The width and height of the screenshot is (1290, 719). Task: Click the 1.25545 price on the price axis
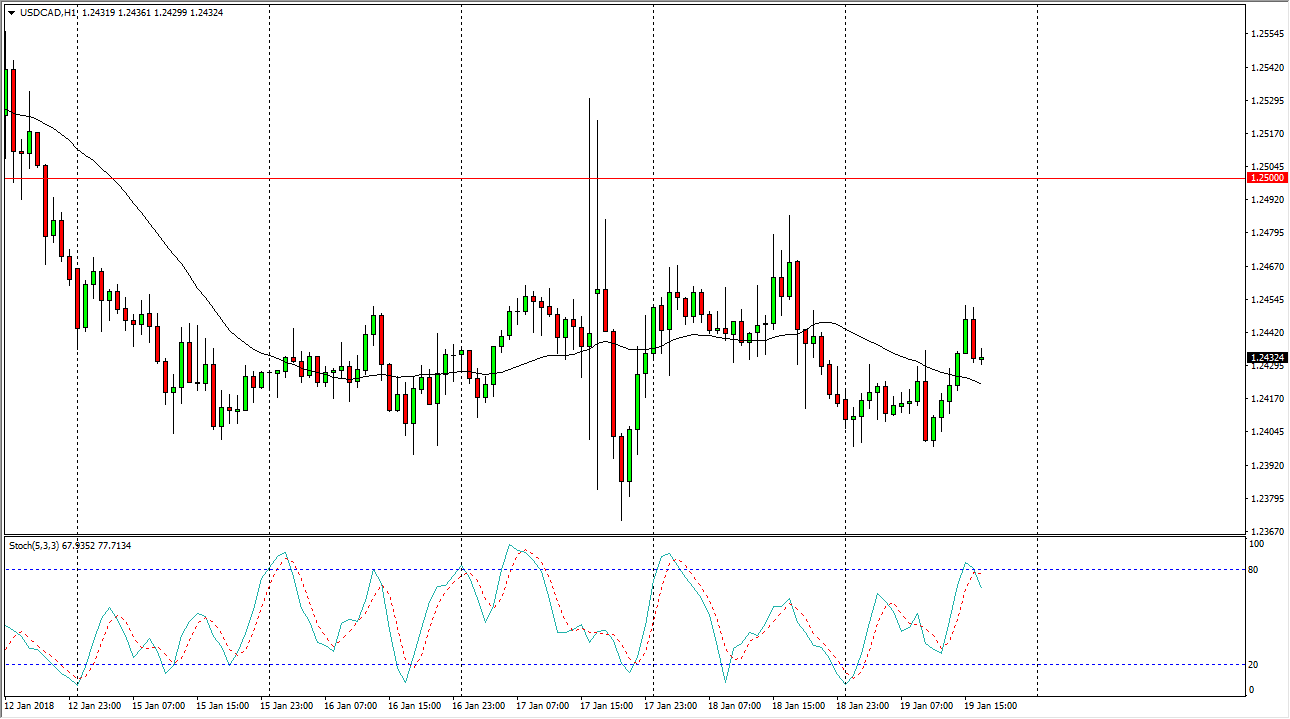[x=1267, y=34]
